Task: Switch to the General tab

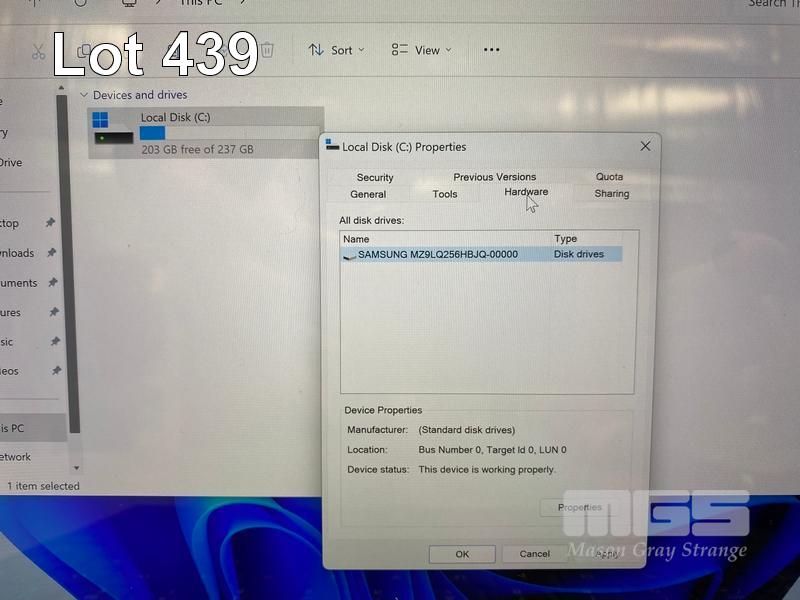Action: tap(368, 194)
